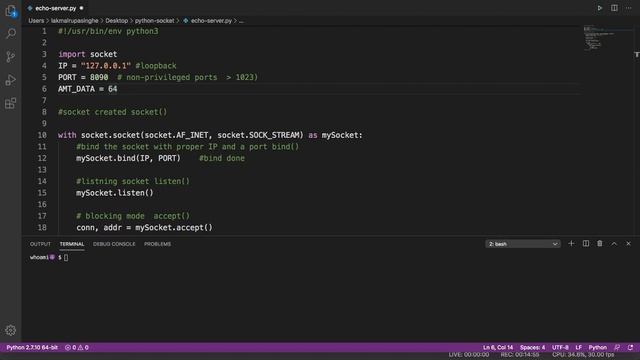Screen dimensions: 640x360
Task: Select the echo-server.py editor tab
Action: click(x=56, y=8)
